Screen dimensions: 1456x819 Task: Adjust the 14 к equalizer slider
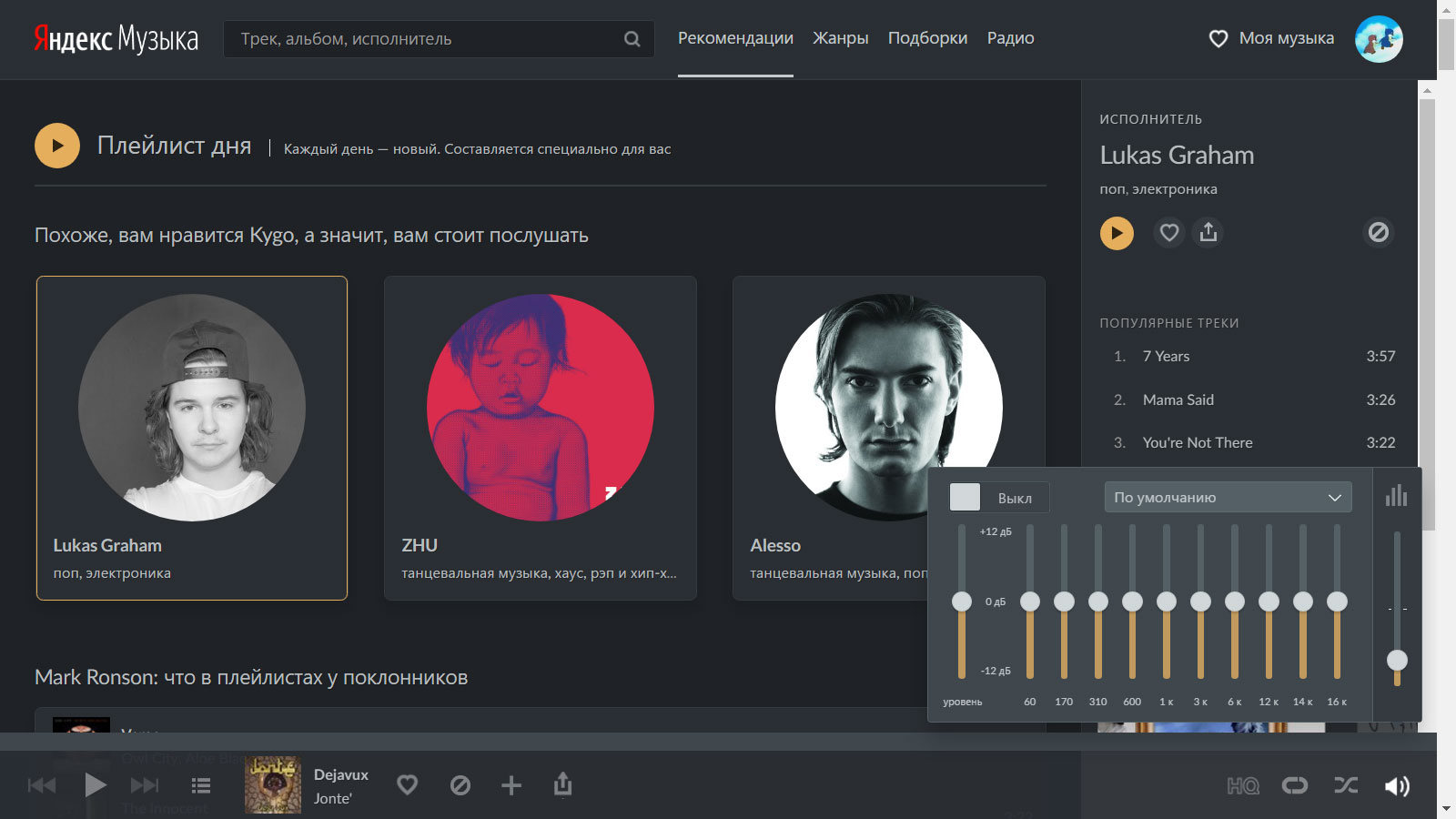click(1303, 602)
